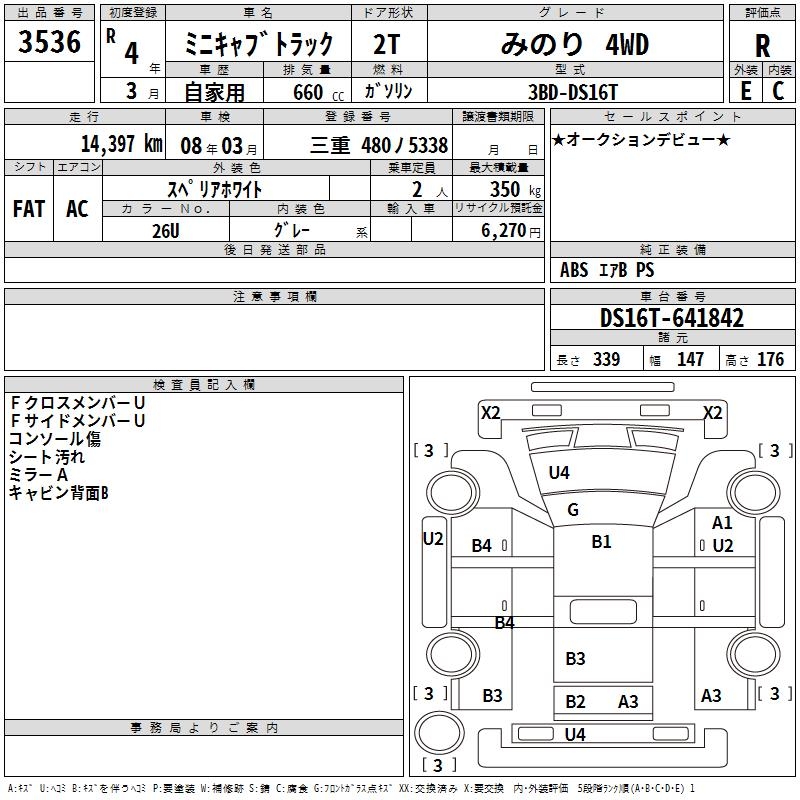
Task: Click the B1 mark on the cab roof
Action: coord(601,541)
